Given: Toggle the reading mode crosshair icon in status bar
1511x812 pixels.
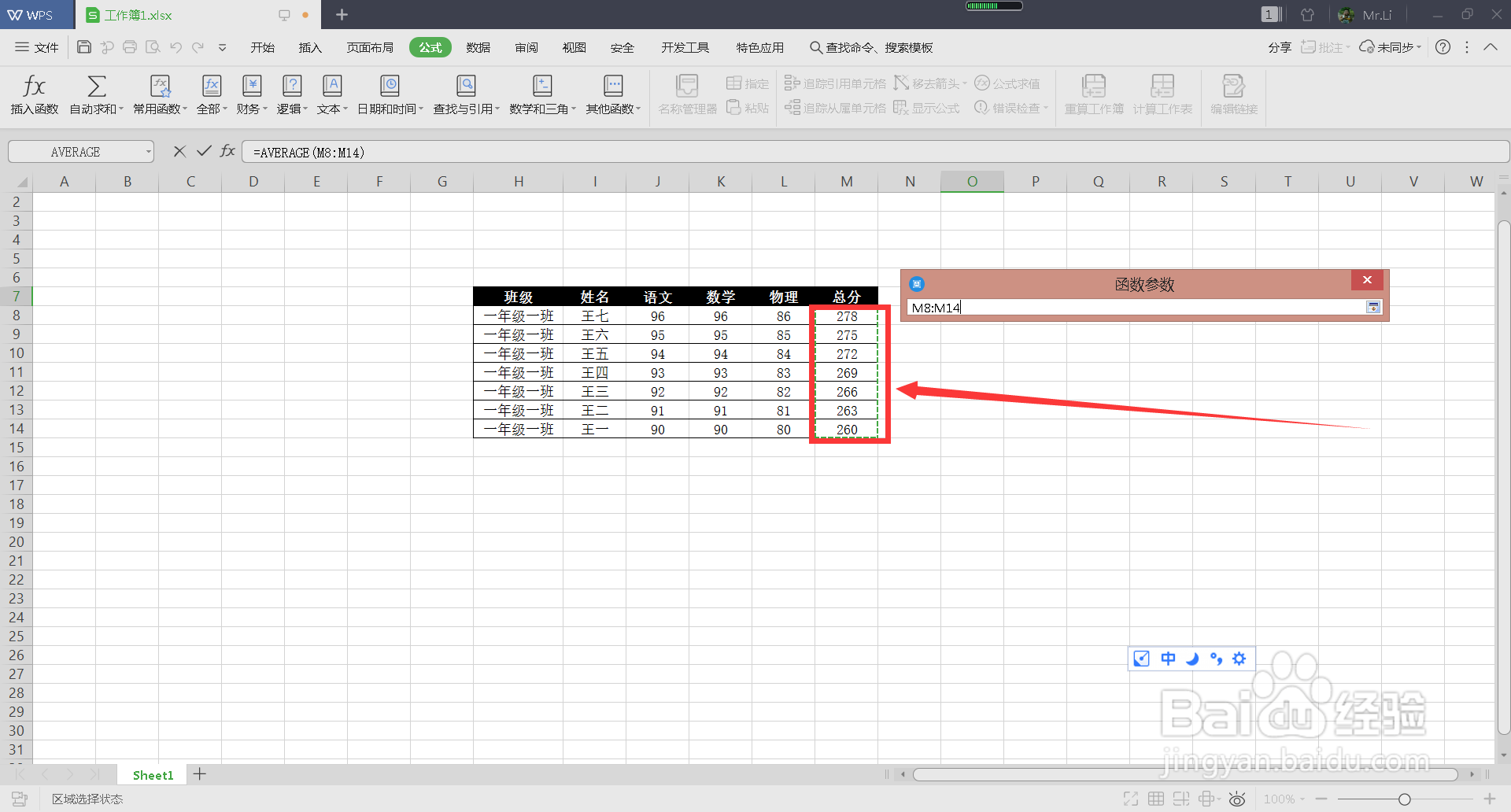Looking at the screenshot, I should (1206, 799).
